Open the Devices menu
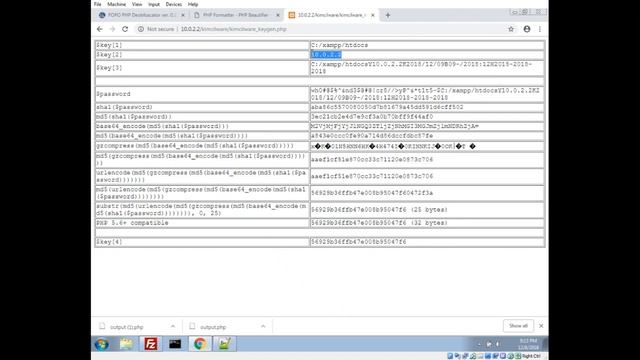The image size is (640, 360). click(x=173, y=4)
